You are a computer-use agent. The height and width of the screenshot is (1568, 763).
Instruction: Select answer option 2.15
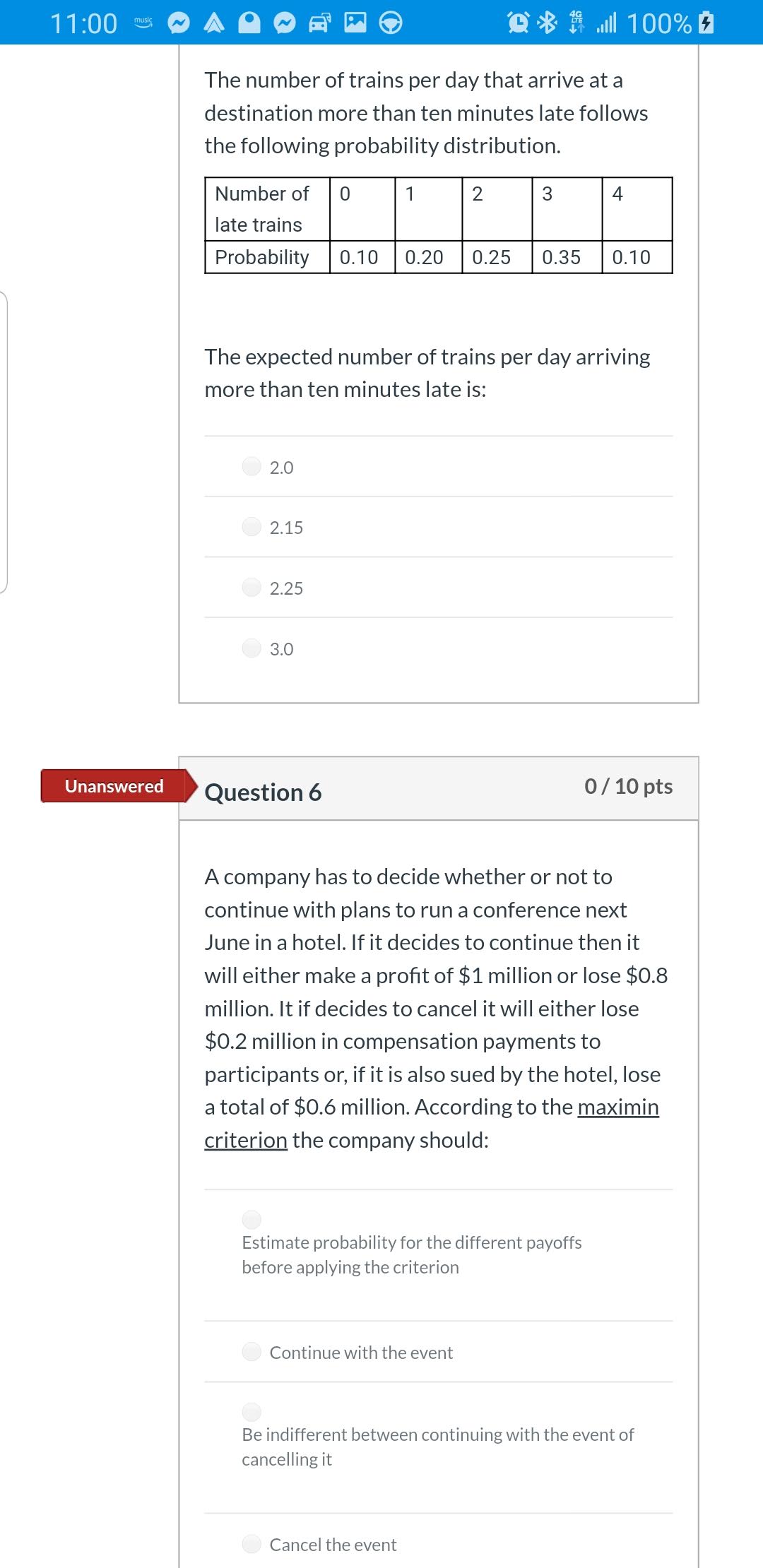(252, 527)
